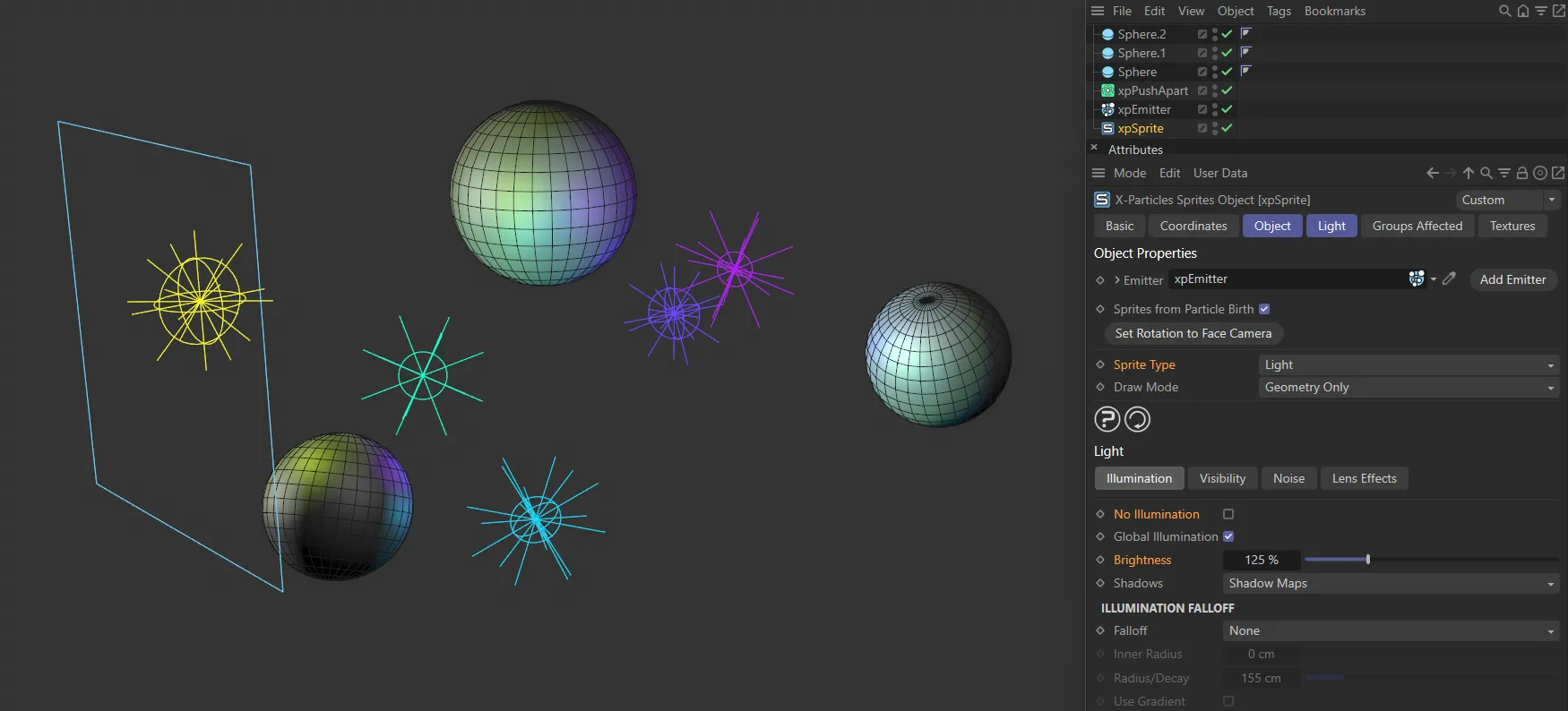Toggle Sprites from Particle Birth checkbox
The image size is (1568, 711).
click(1264, 309)
